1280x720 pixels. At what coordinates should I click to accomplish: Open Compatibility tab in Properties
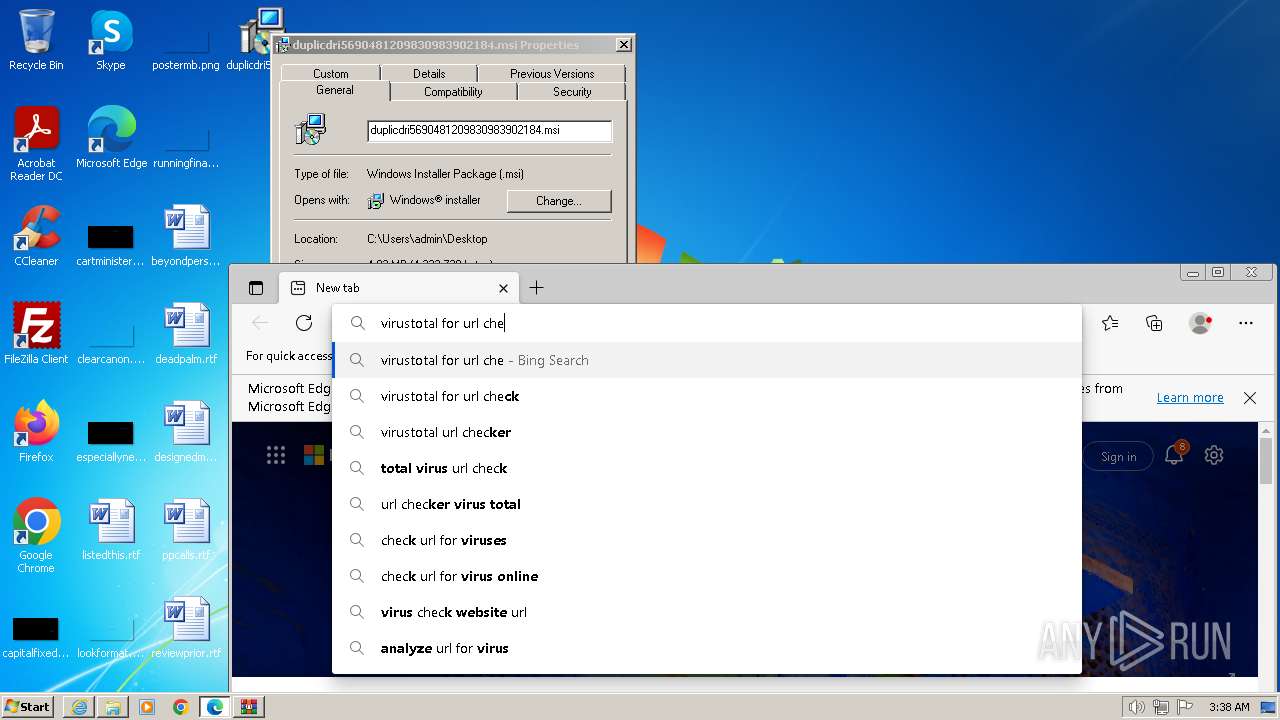(x=453, y=92)
